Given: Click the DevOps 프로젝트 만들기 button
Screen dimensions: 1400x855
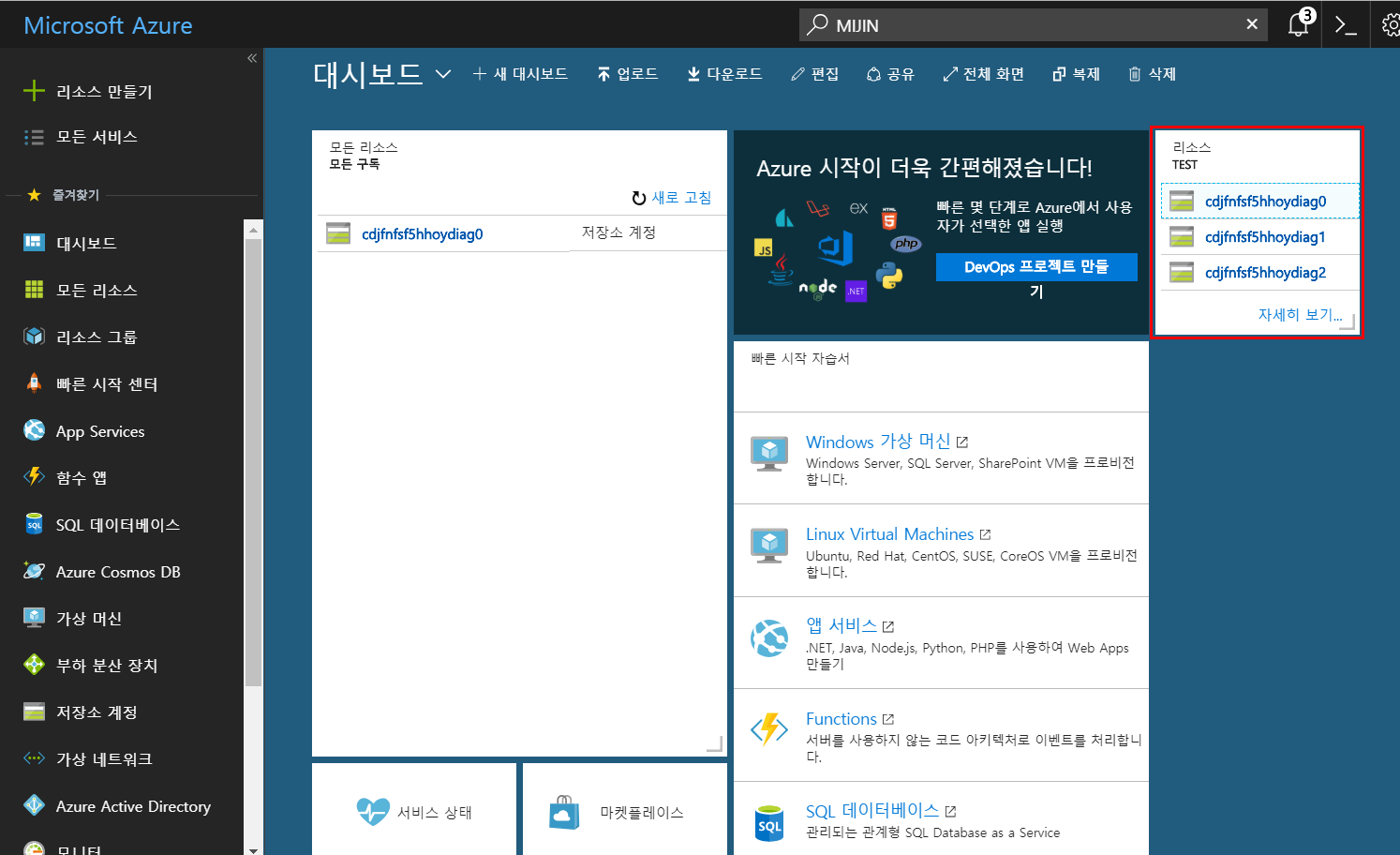Looking at the screenshot, I should pos(1036,267).
